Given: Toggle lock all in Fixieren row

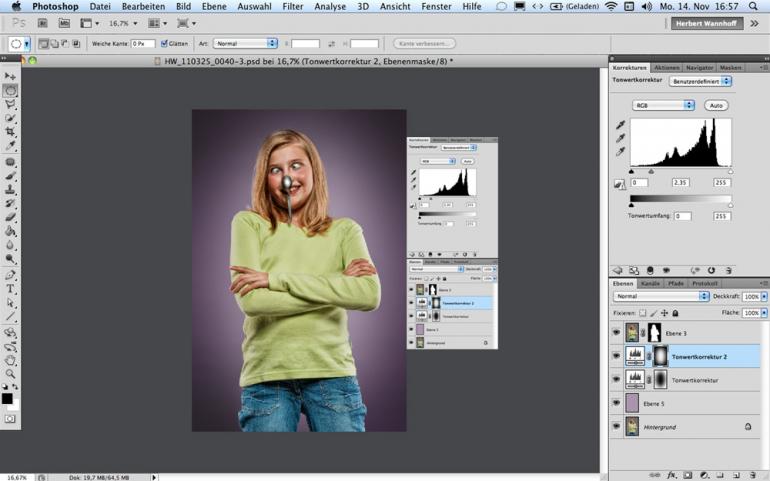Looking at the screenshot, I should (x=675, y=312).
